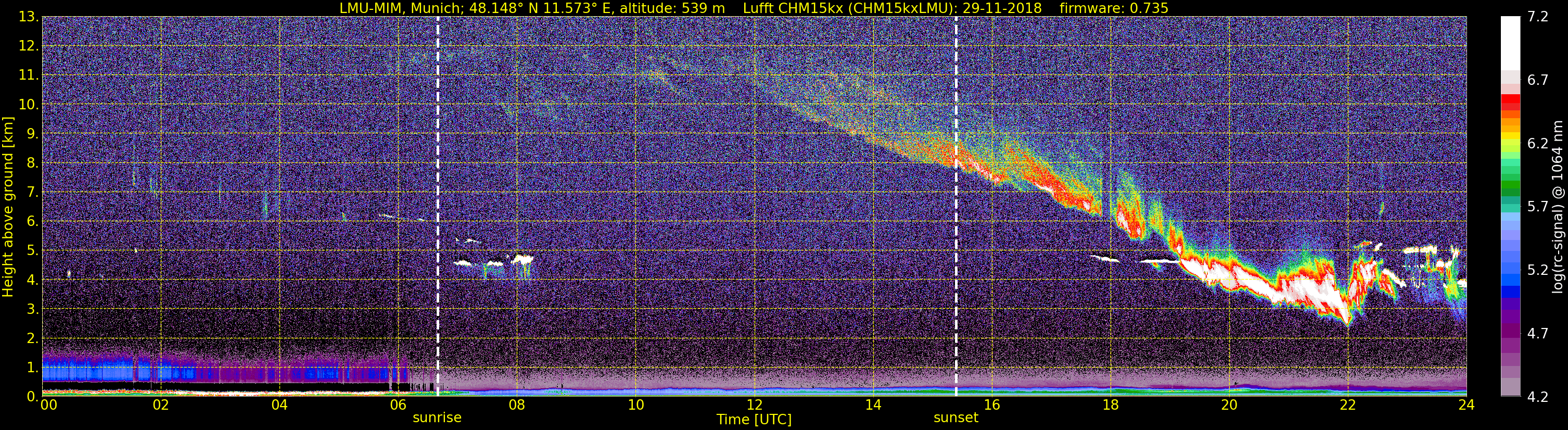Screen dimensions: 1568x430
Task: Click the white top segment of the colorbar
Action: click(1510, 43)
